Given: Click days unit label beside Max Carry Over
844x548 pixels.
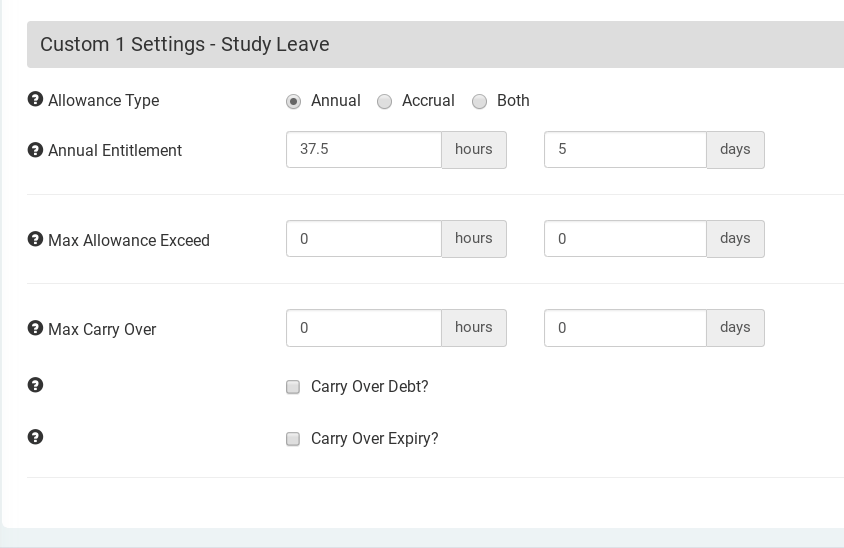Looking at the screenshot, I should [x=735, y=328].
